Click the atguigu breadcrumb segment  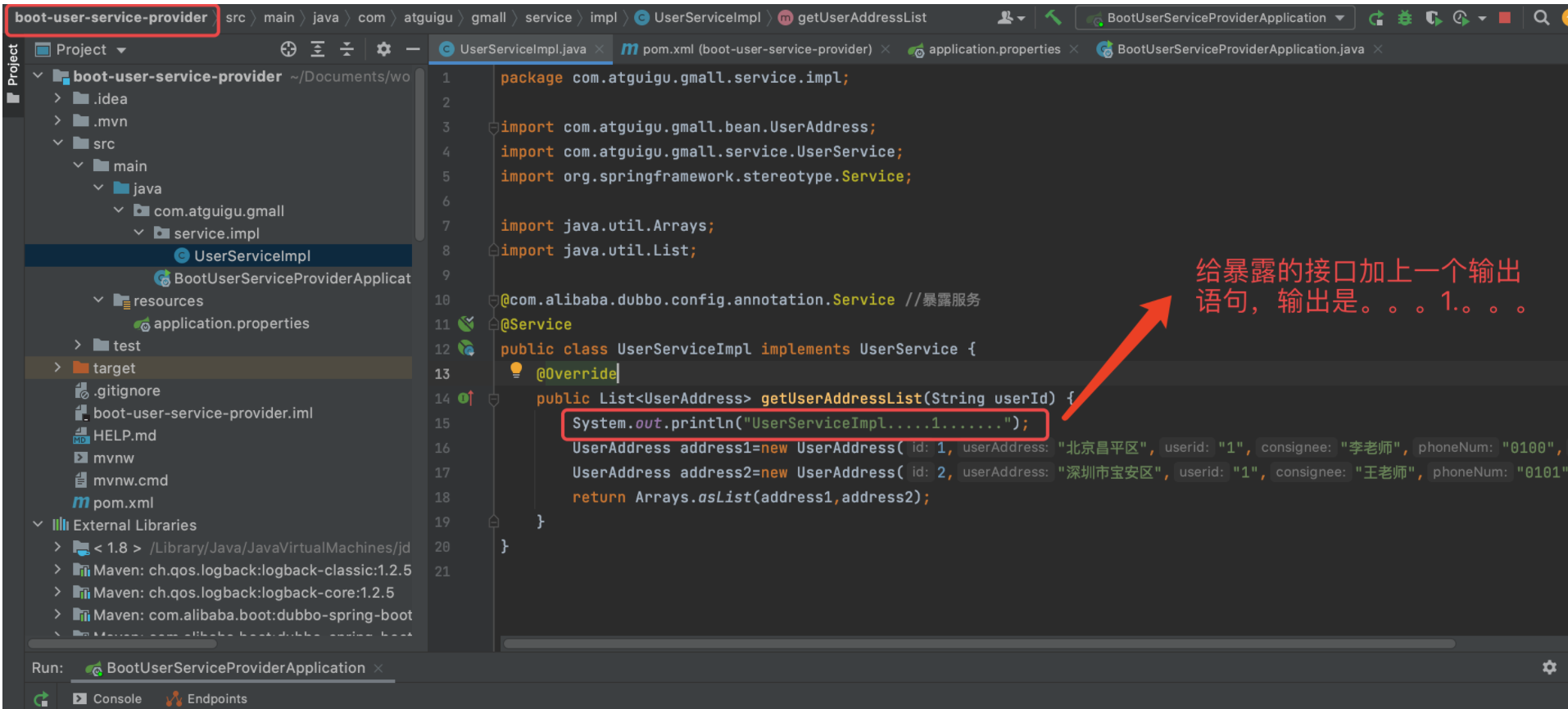[x=428, y=17]
